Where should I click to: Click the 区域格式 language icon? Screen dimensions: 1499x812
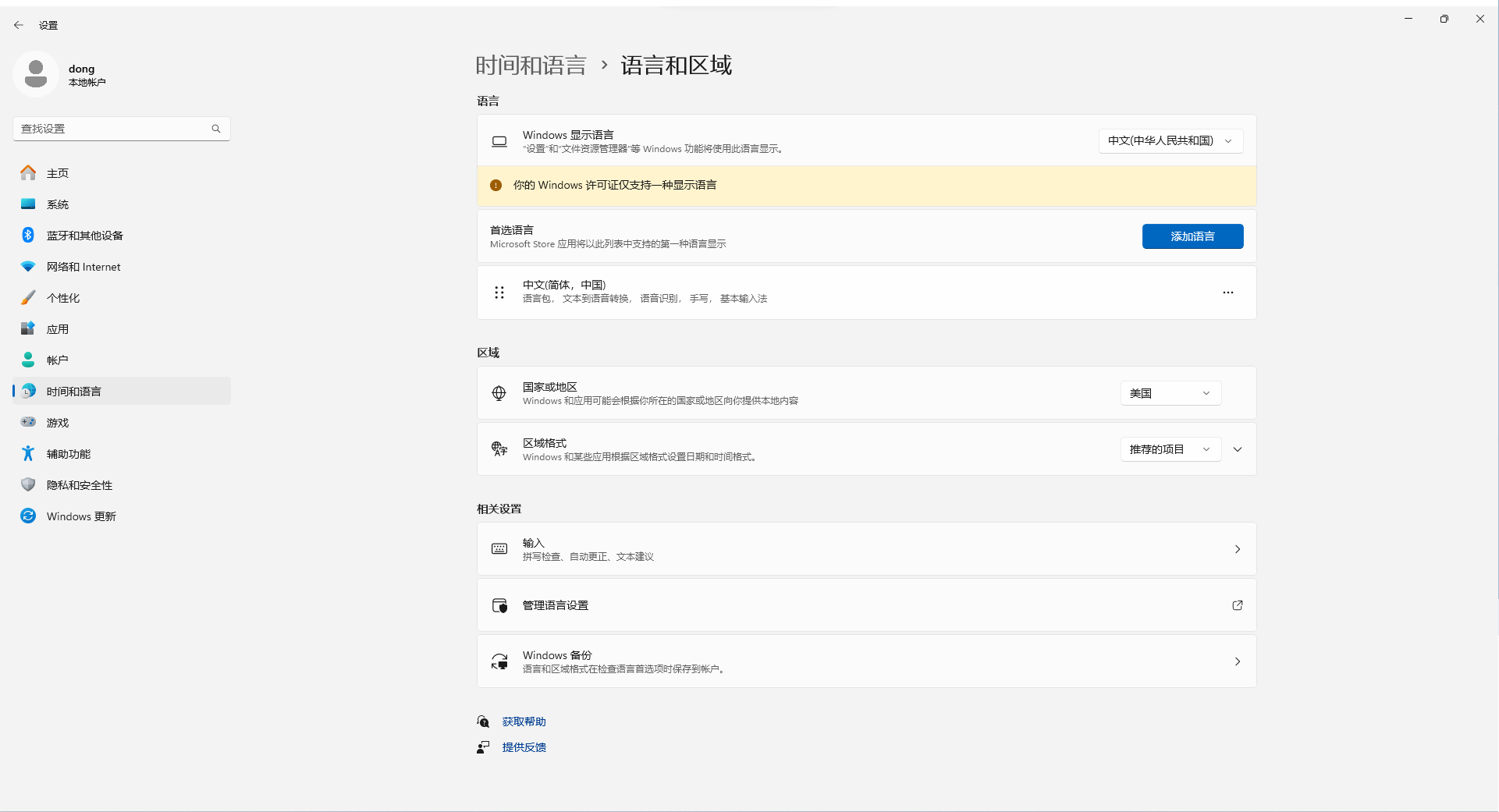click(x=499, y=449)
